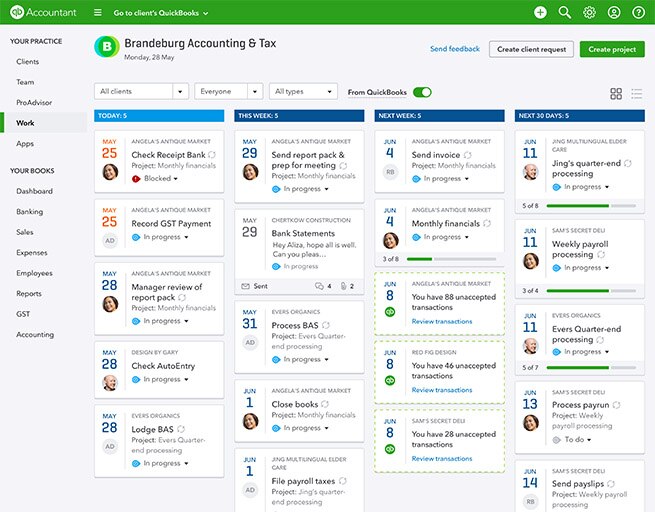This screenshot has width=655, height=512.
Task: Open the hamburger navigation menu
Action: (x=98, y=13)
